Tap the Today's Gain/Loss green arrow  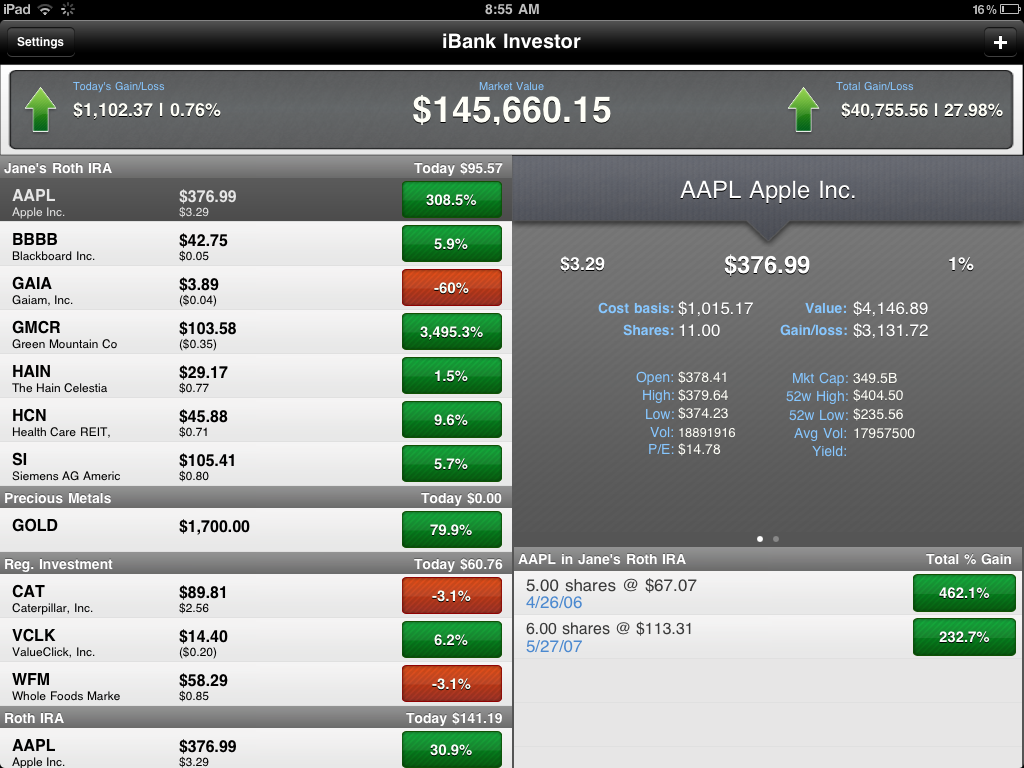tap(41, 109)
